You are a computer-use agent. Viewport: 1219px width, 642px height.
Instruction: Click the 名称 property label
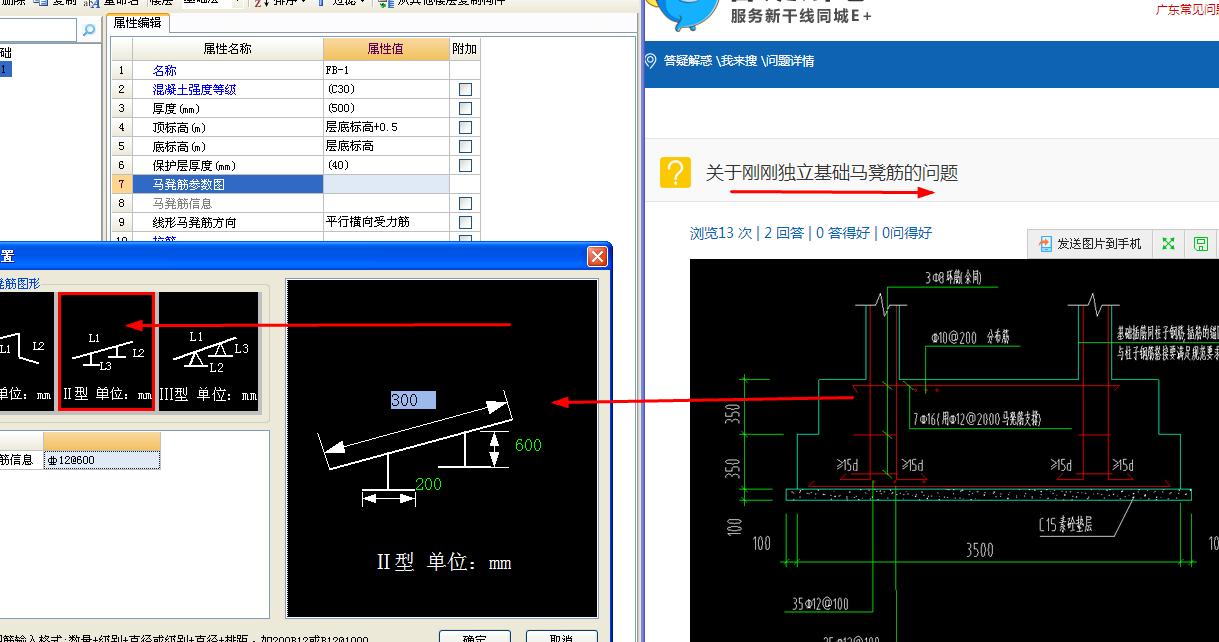(x=165, y=71)
